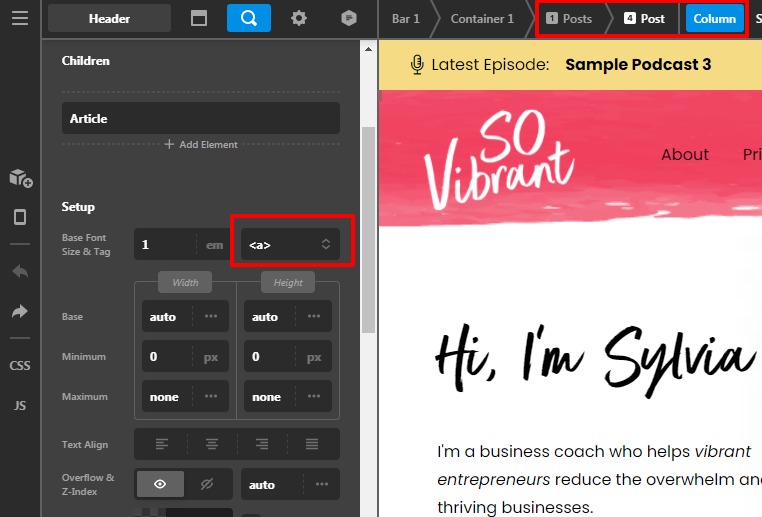Set text align justify
Viewport: 762px width, 517px height.
(x=312, y=444)
